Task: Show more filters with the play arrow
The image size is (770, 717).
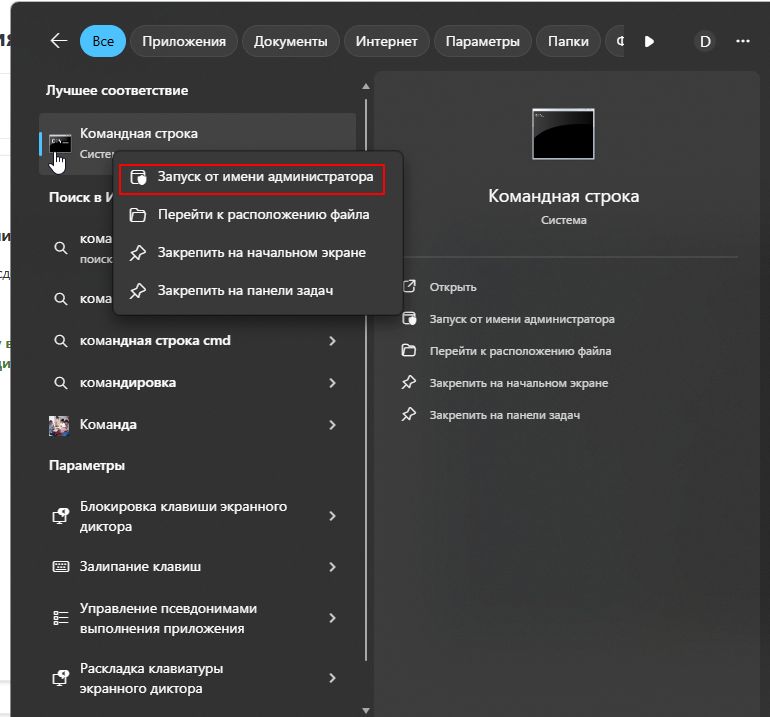Action: tap(649, 42)
